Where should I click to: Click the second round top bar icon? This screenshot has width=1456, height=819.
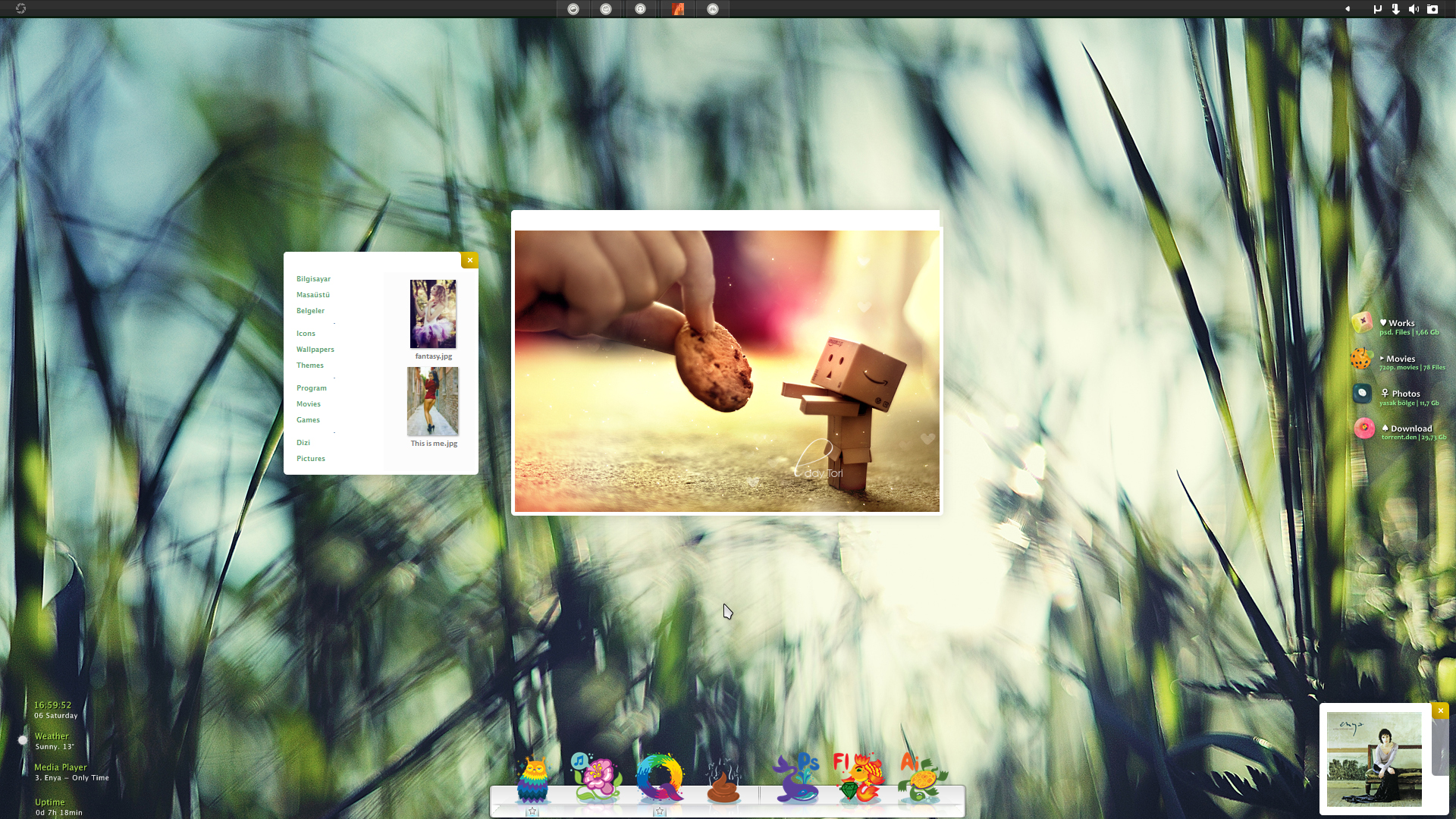coord(606,9)
